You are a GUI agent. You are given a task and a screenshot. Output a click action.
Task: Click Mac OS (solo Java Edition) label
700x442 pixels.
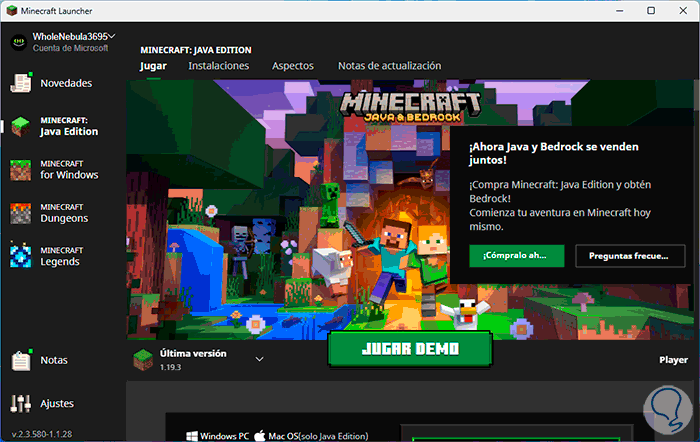coord(318,436)
